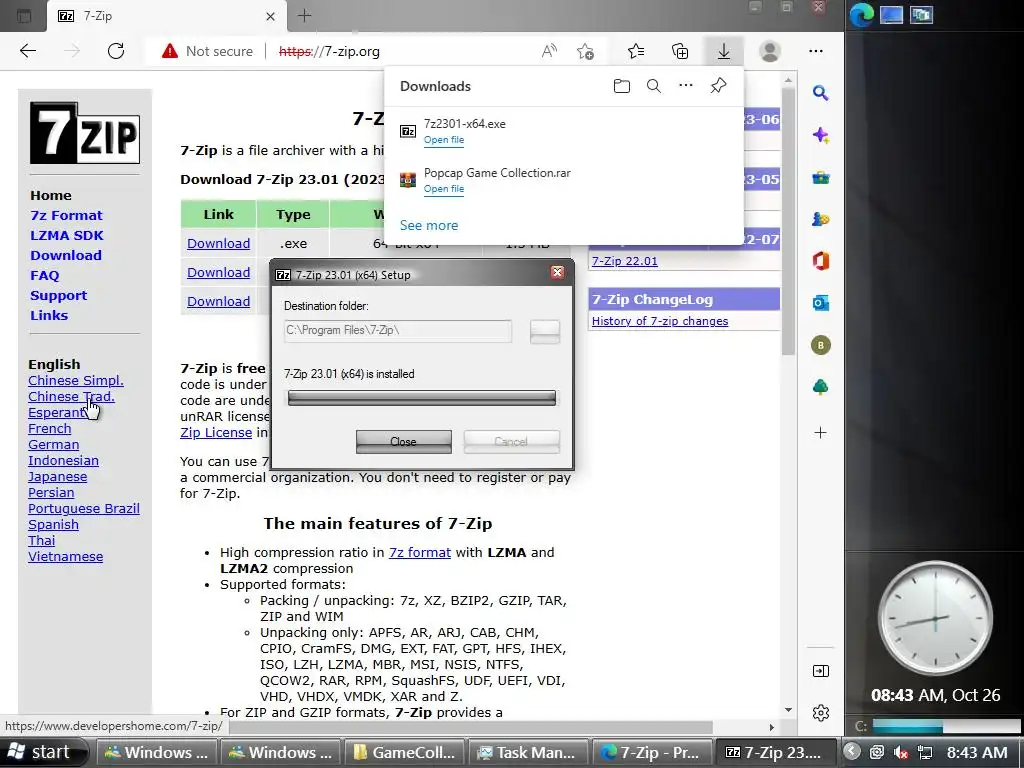Open the tree sidebar icon

[821, 387]
